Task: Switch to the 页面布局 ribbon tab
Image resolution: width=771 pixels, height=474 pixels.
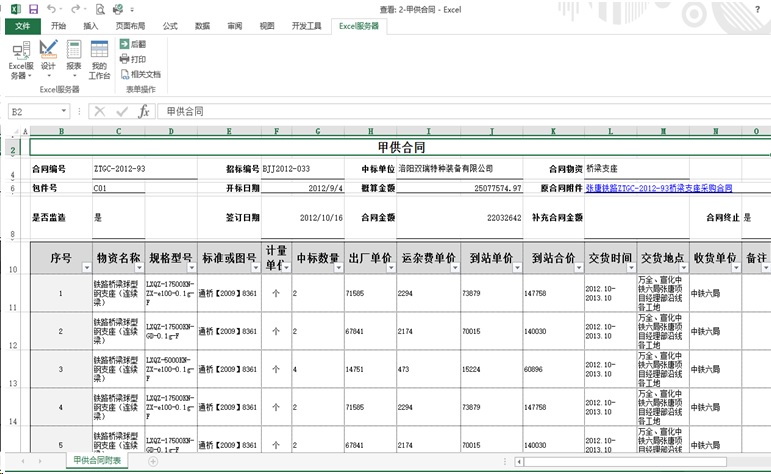Action: coord(128,26)
